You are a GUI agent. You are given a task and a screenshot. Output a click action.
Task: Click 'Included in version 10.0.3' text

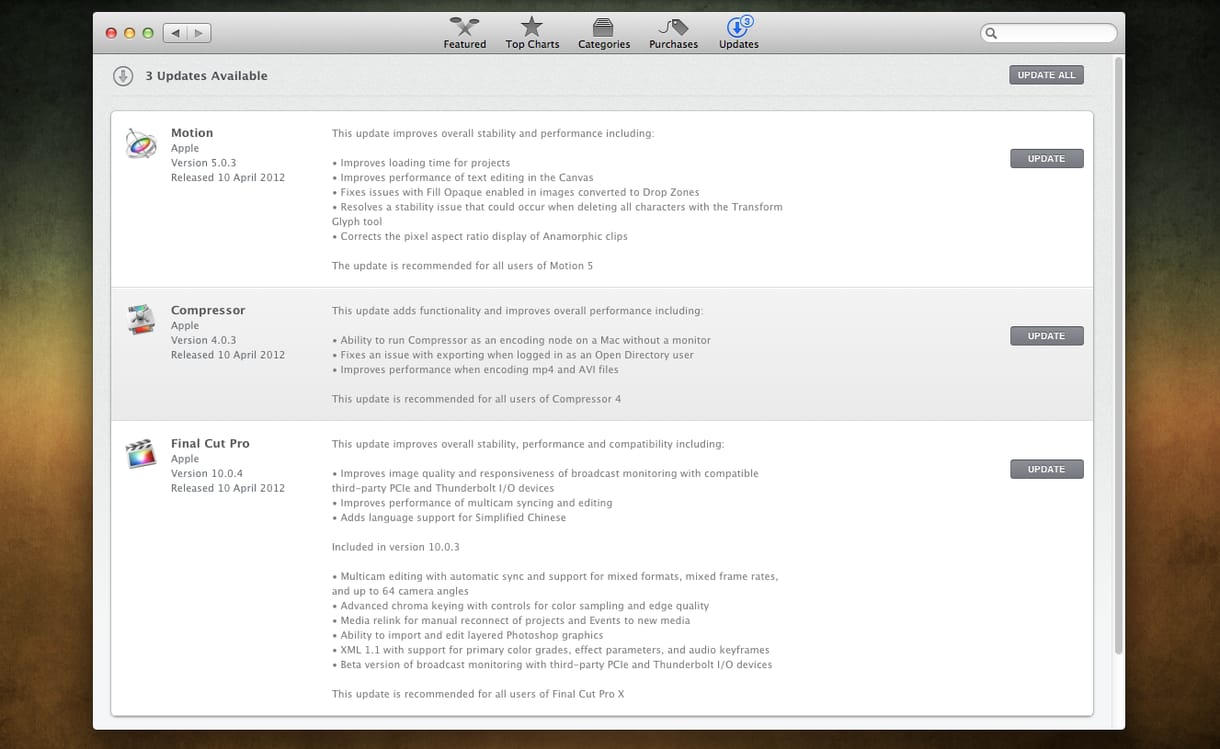[396, 547]
